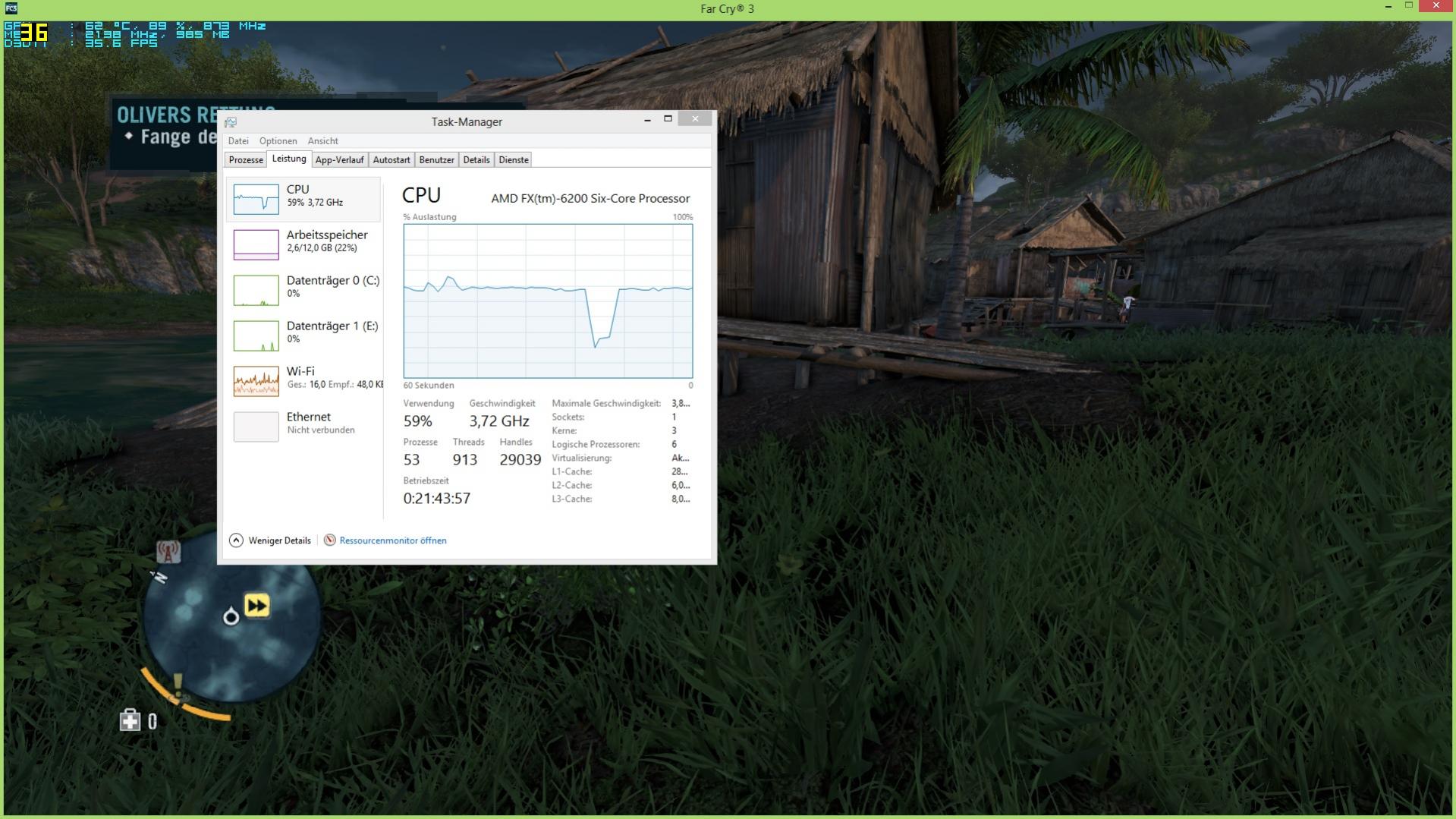
Task: Click the L3-Cache label
Action: pyautogui.click(x=572, y=499)
